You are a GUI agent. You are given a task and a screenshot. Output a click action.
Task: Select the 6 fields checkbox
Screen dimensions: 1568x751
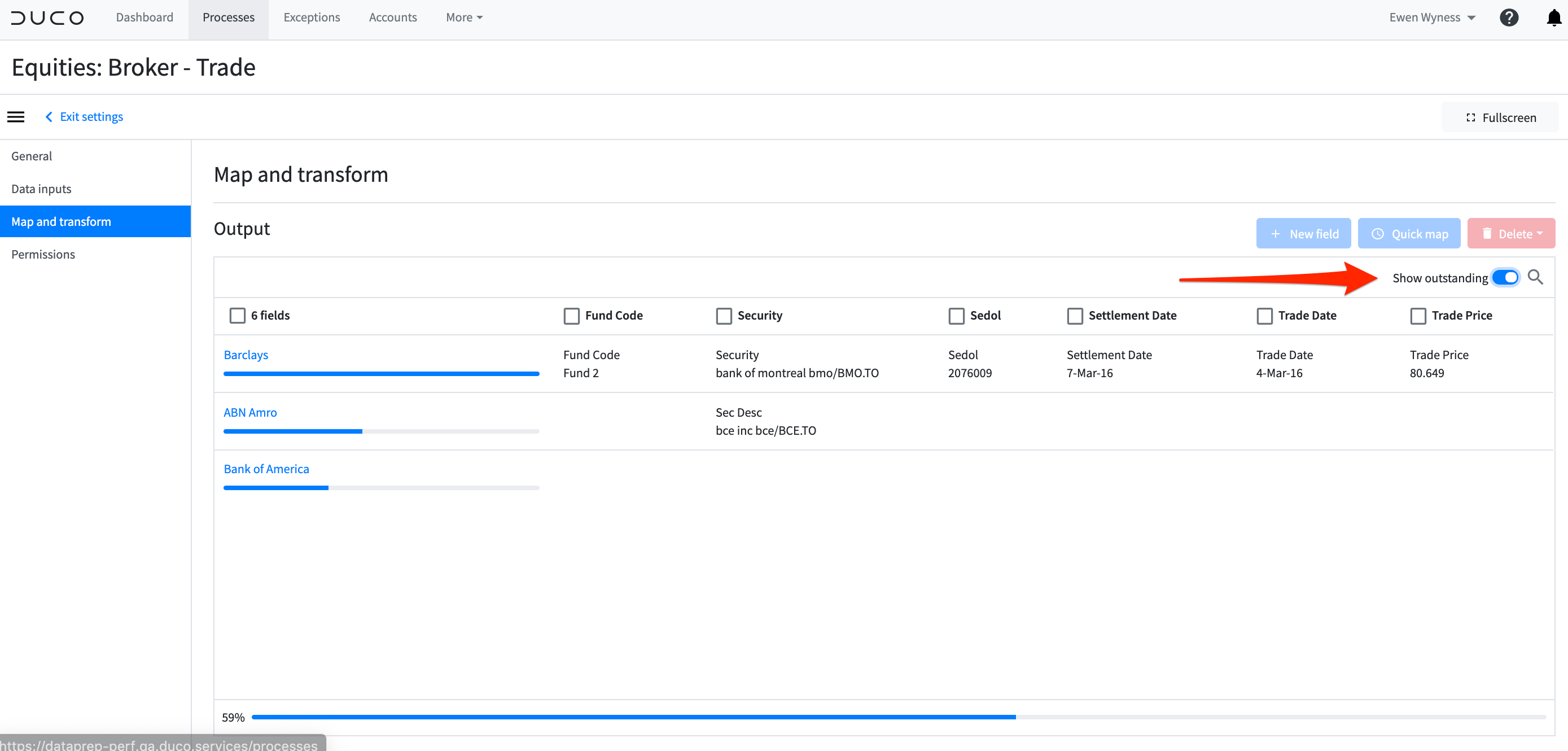(x=238, y=316)
